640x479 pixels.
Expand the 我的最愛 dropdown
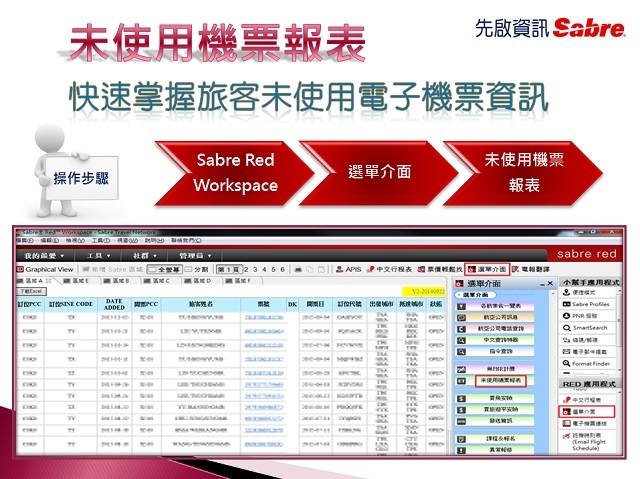tap(44, 256)
